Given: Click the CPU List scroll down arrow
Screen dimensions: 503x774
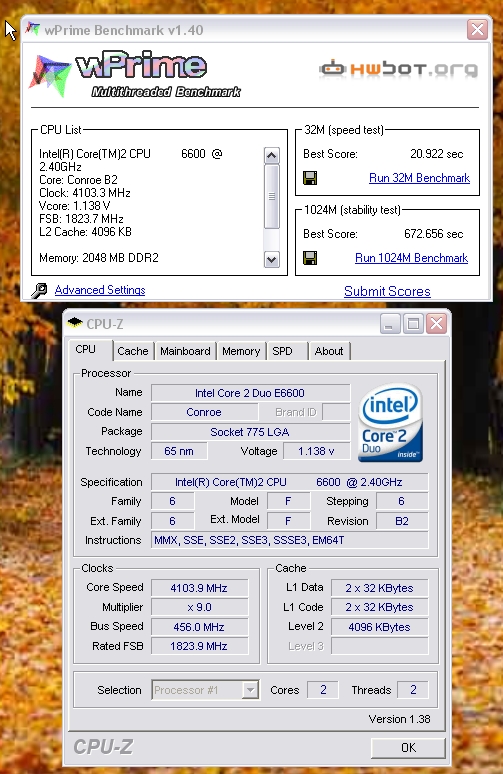Looking at the screenshot, I should pos(271,259).
